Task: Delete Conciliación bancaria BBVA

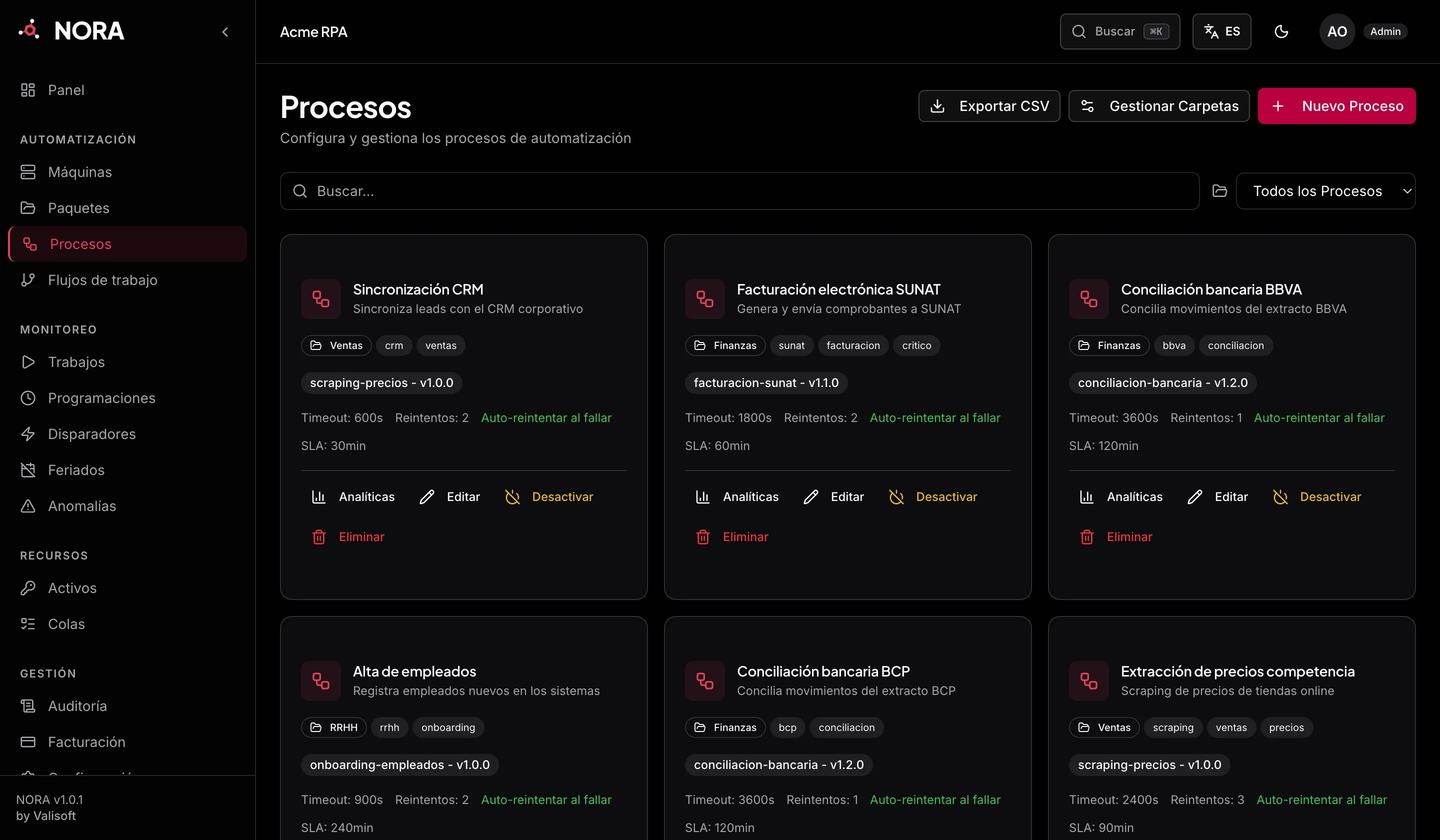Action: pyautogui.click(x=1116, y=536)
